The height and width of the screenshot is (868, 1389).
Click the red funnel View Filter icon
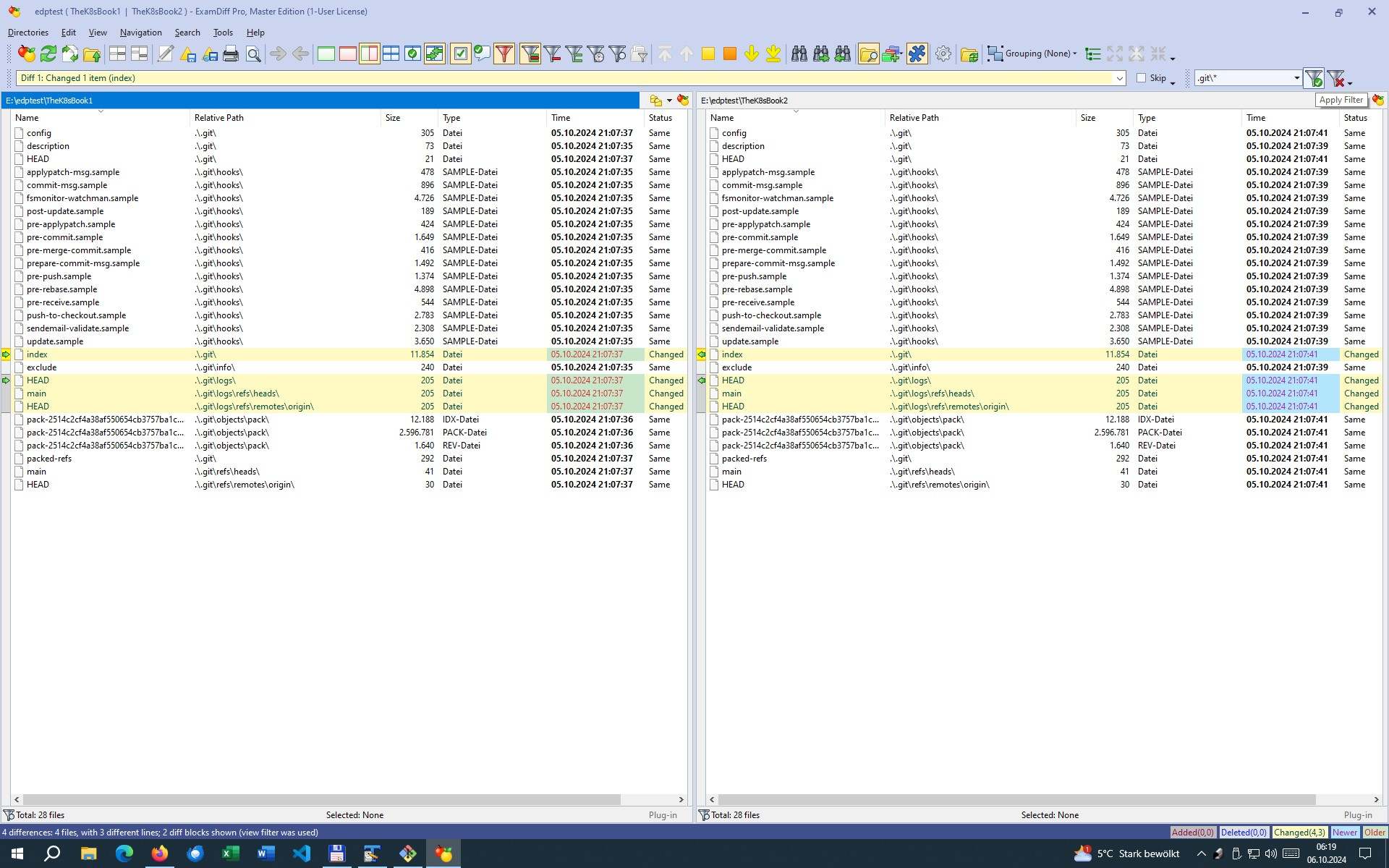point(504,54)
